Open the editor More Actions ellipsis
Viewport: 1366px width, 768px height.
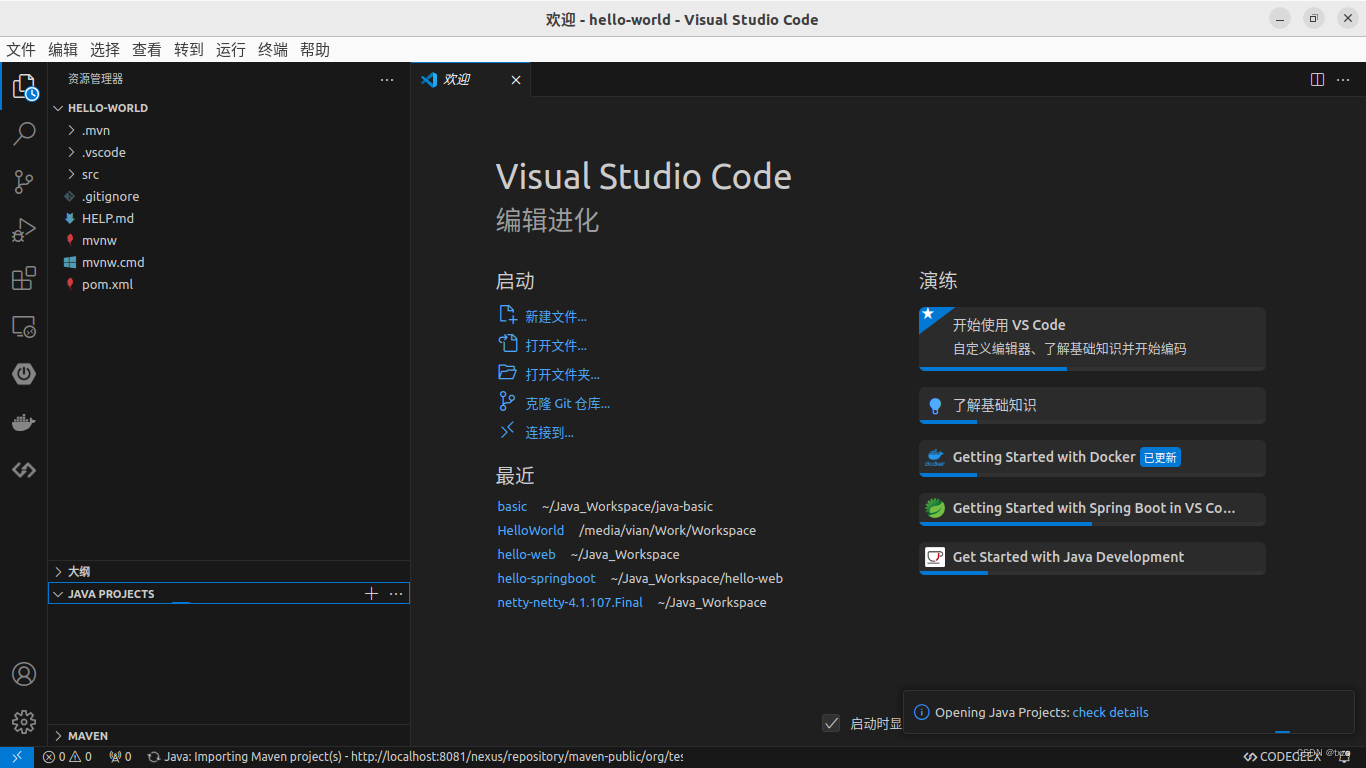1343,80
